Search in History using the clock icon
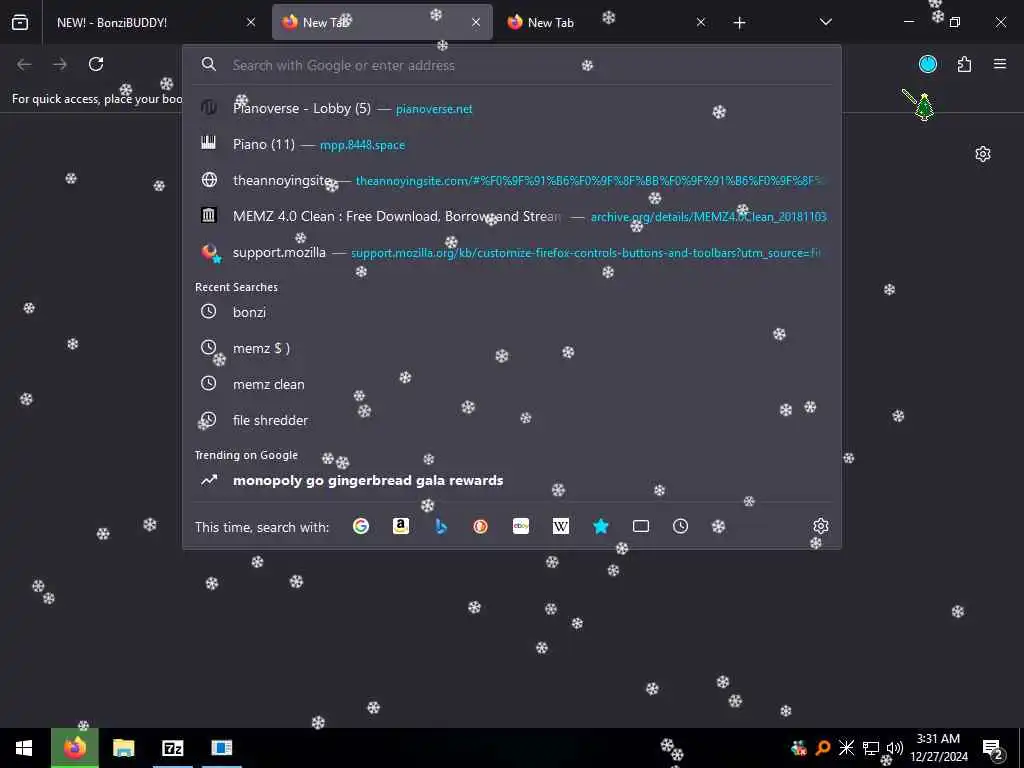The image size is (1024, 768). (x=680, y=526)
